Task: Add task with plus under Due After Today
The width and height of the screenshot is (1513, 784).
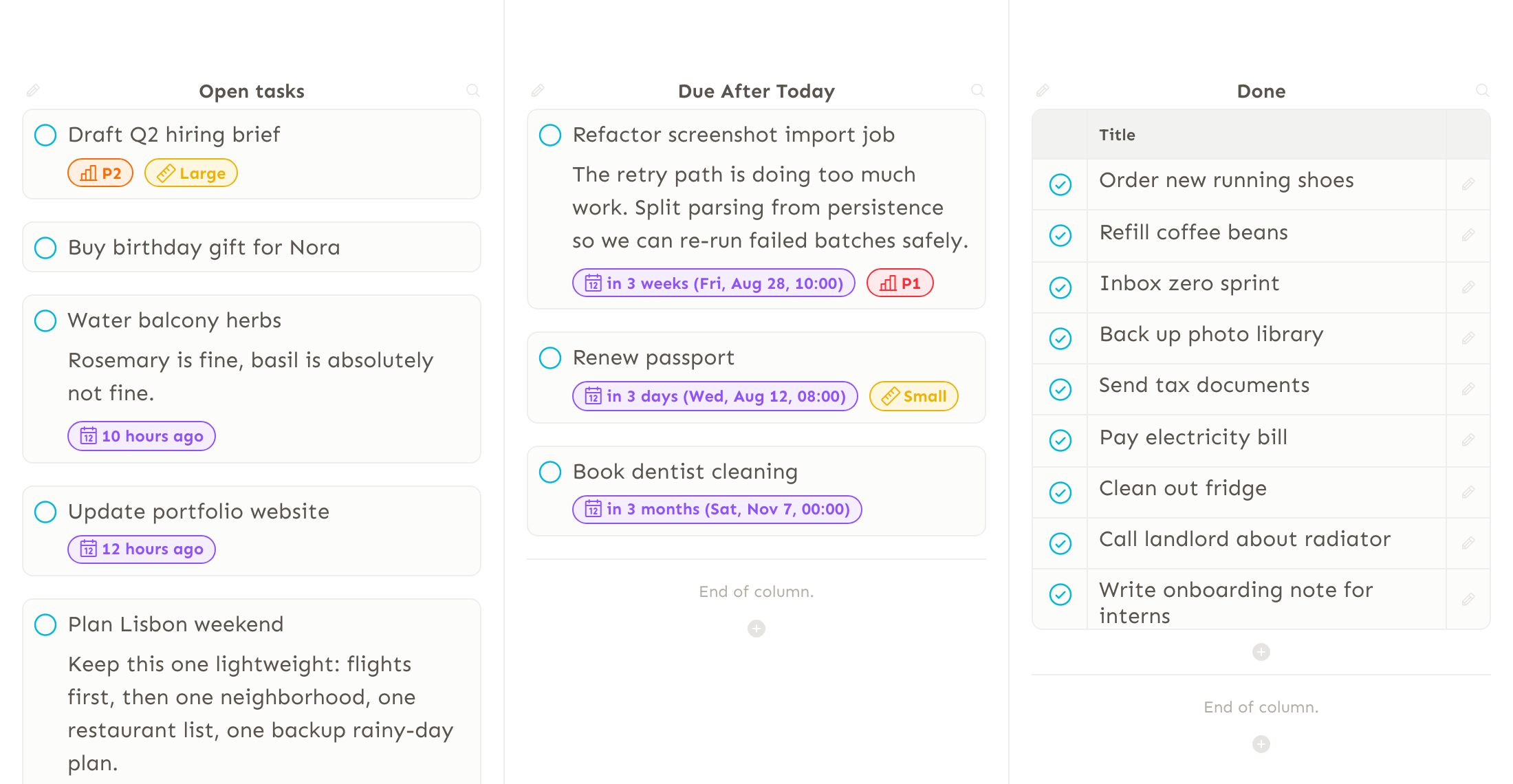Action: 756,629
